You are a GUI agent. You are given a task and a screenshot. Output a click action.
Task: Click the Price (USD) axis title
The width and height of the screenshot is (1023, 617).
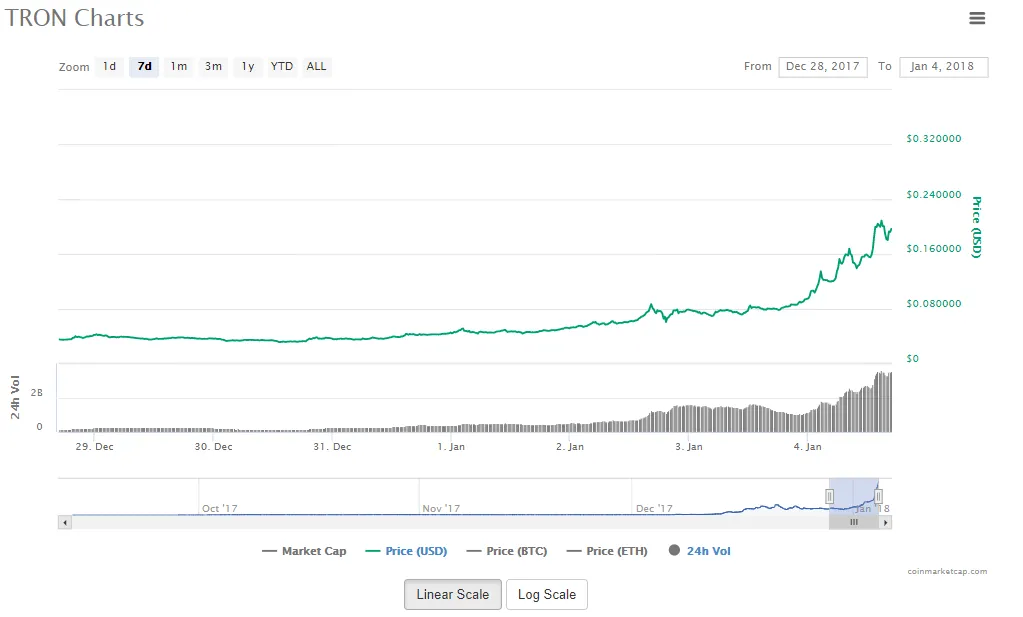click(x=976, y=227)
